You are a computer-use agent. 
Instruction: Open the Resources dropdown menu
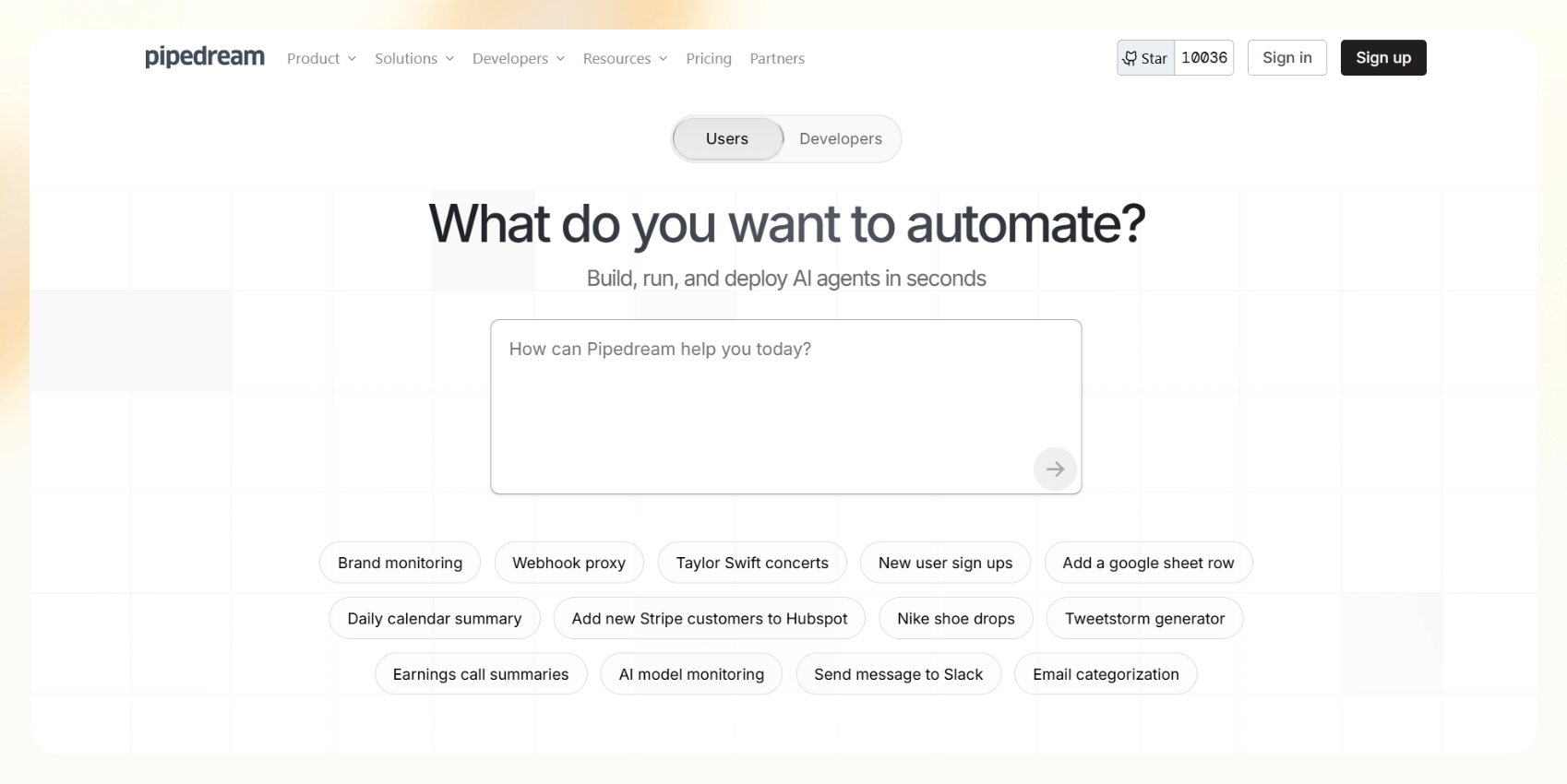click(x=626, y=58)
